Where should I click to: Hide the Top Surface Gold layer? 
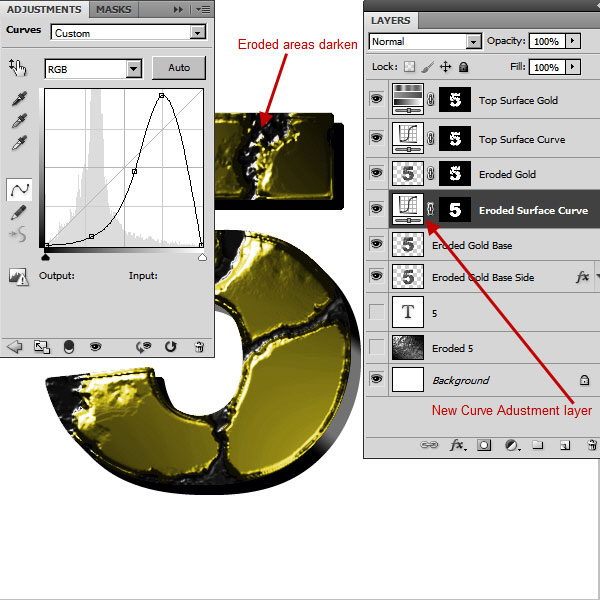(377, 99)
